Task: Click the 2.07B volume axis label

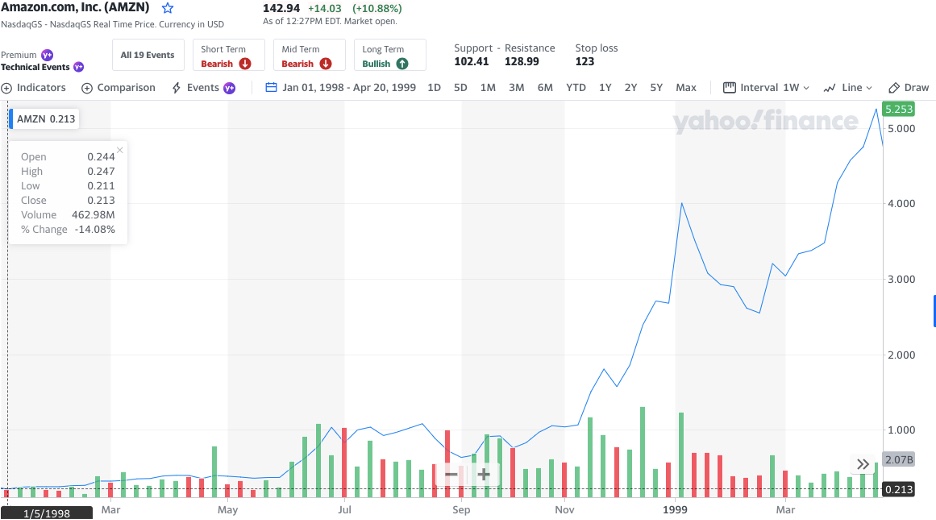Action: 898,459
